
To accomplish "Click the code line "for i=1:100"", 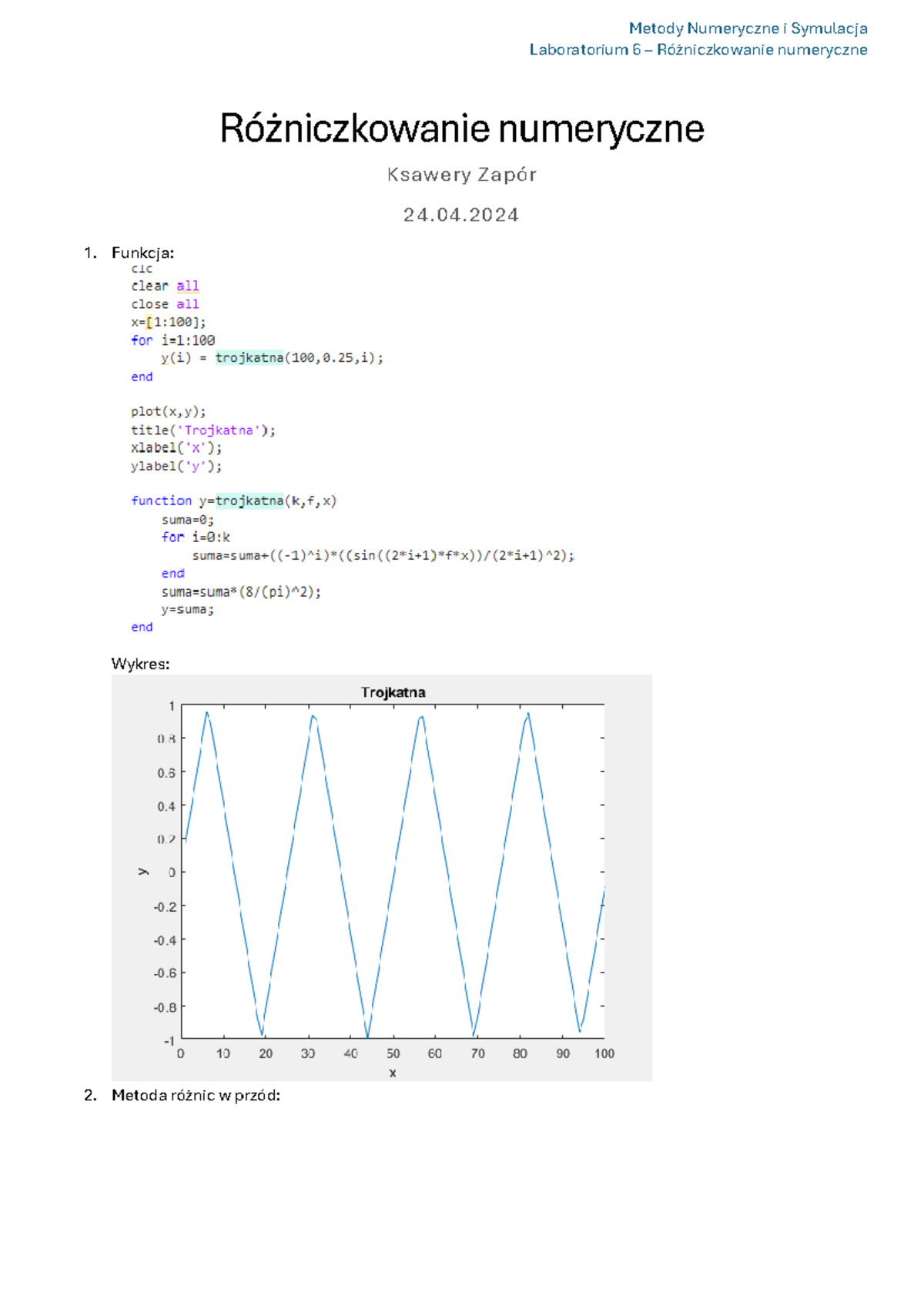I will pyautogui.click(x=173, y=340).
